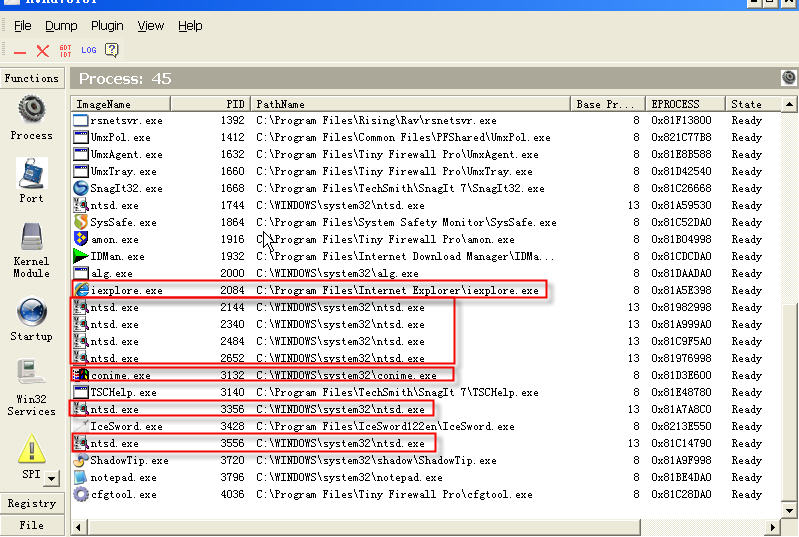Select the ntsd.exe row with PID 2652

425,358
